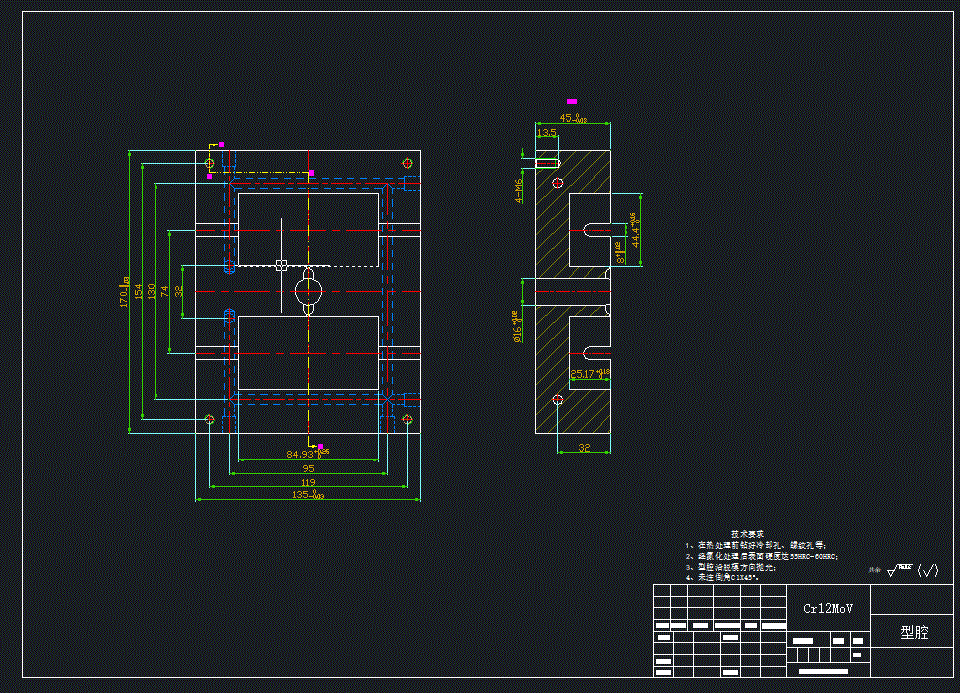Click the 95 horizontal dimension text
This screenshot has height=693, width=960.
pyautogui.click(x=308, y=468)
